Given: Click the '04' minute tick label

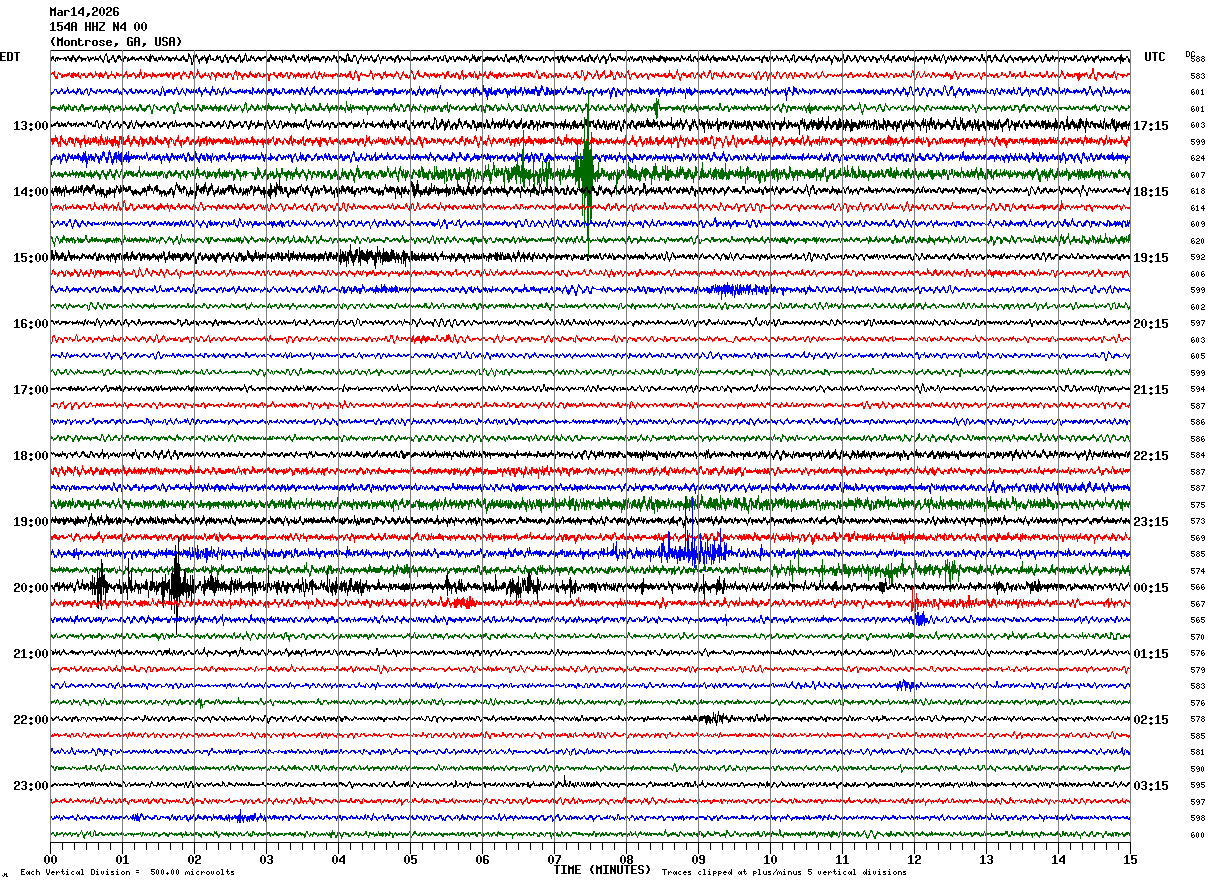Looking at the screenshot, I should click(338, 859).
